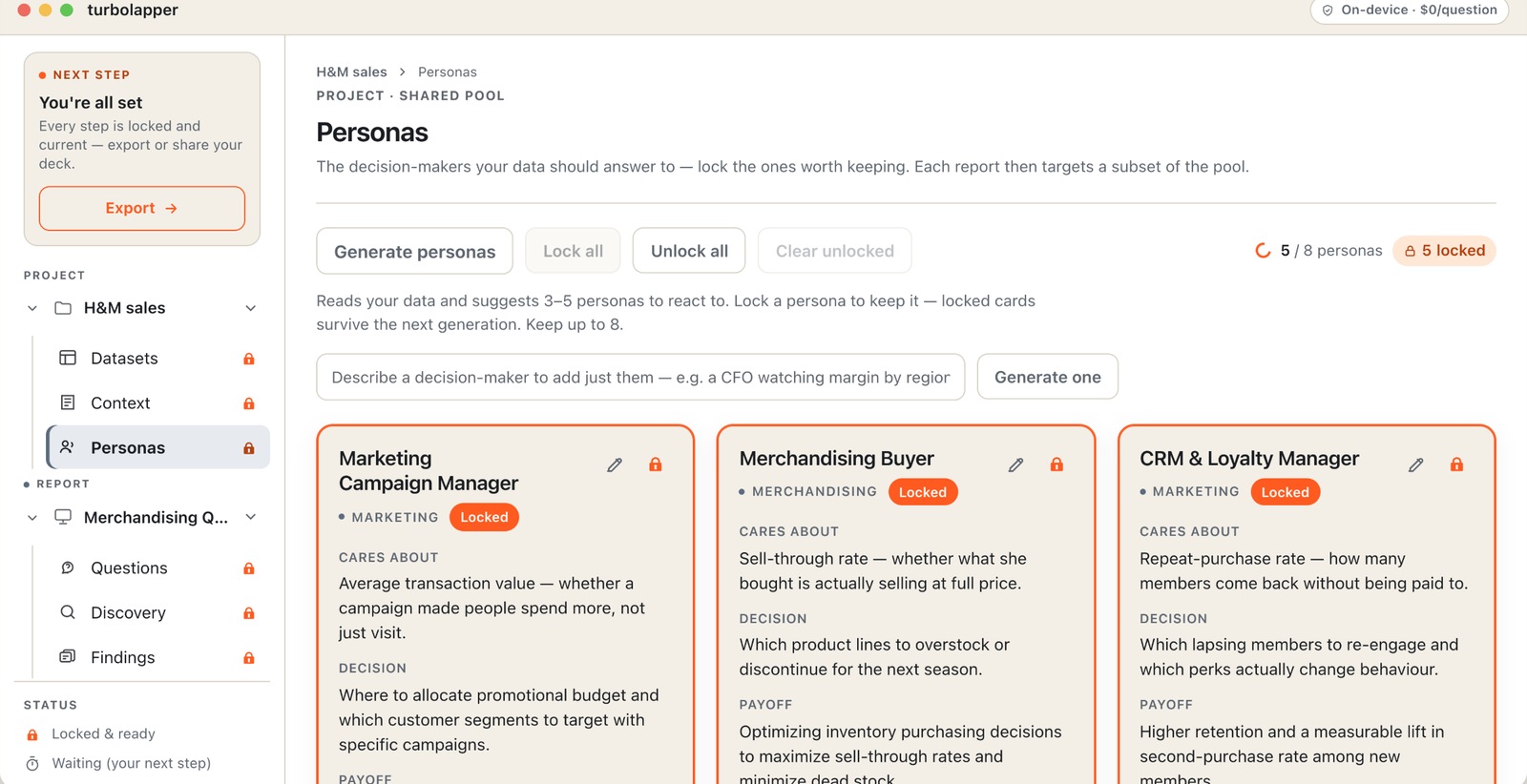Edit CRM & Loyalty Manager pencil icon
This screenshot has height=784, width=1527.
coord(1416,464)
